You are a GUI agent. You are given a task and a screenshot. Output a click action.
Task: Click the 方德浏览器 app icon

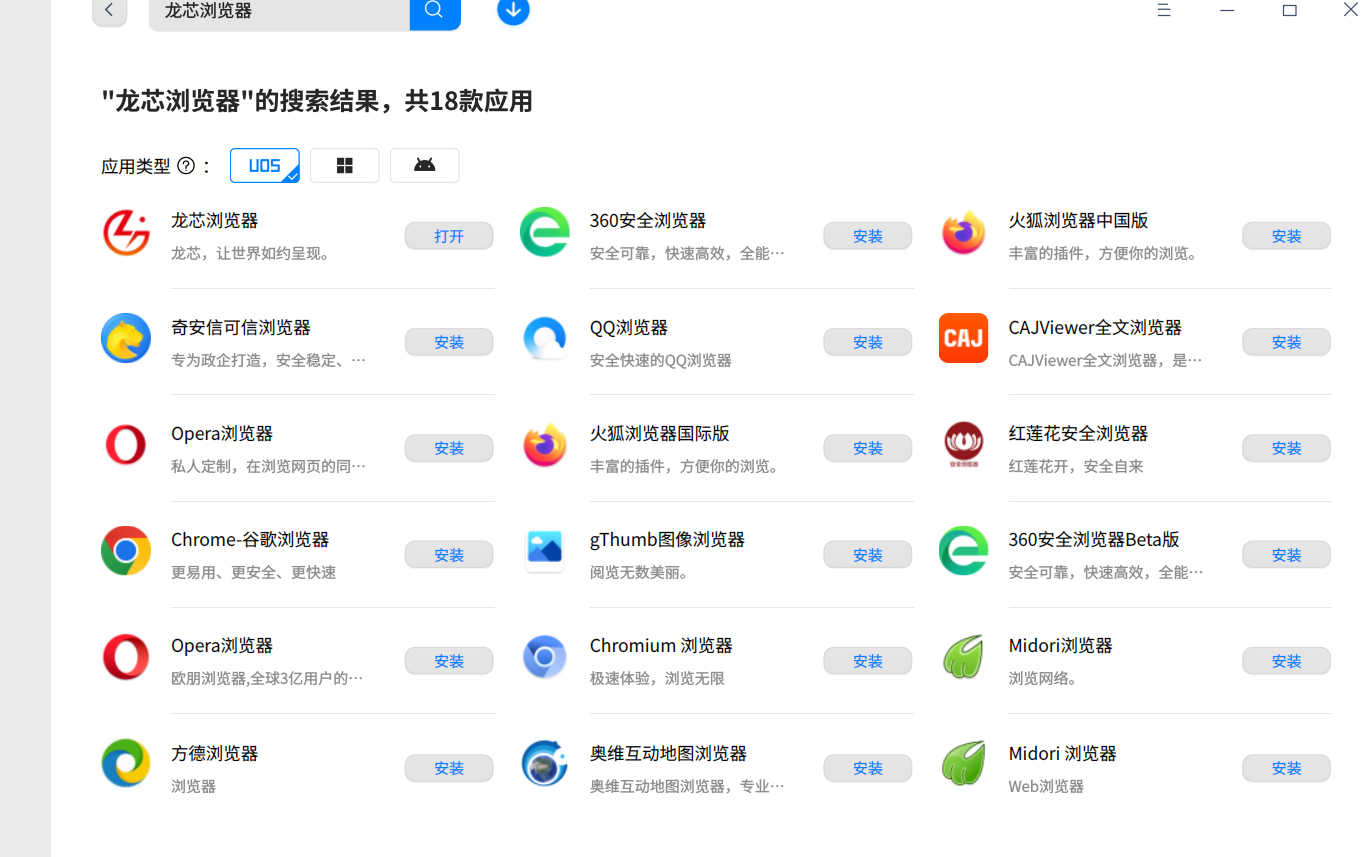pos(126,764)
